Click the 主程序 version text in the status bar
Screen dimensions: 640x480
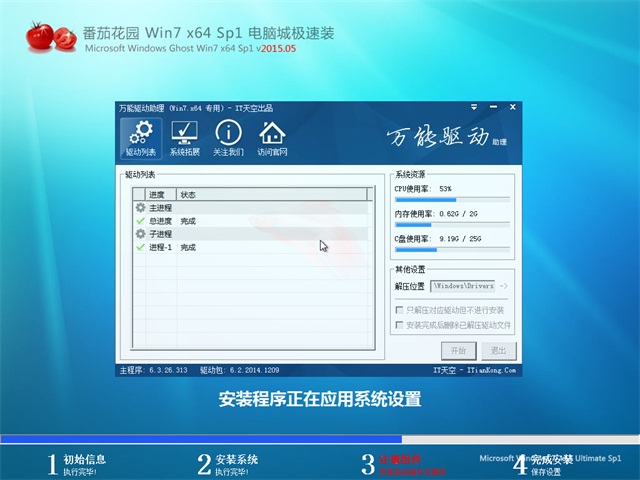153,370
